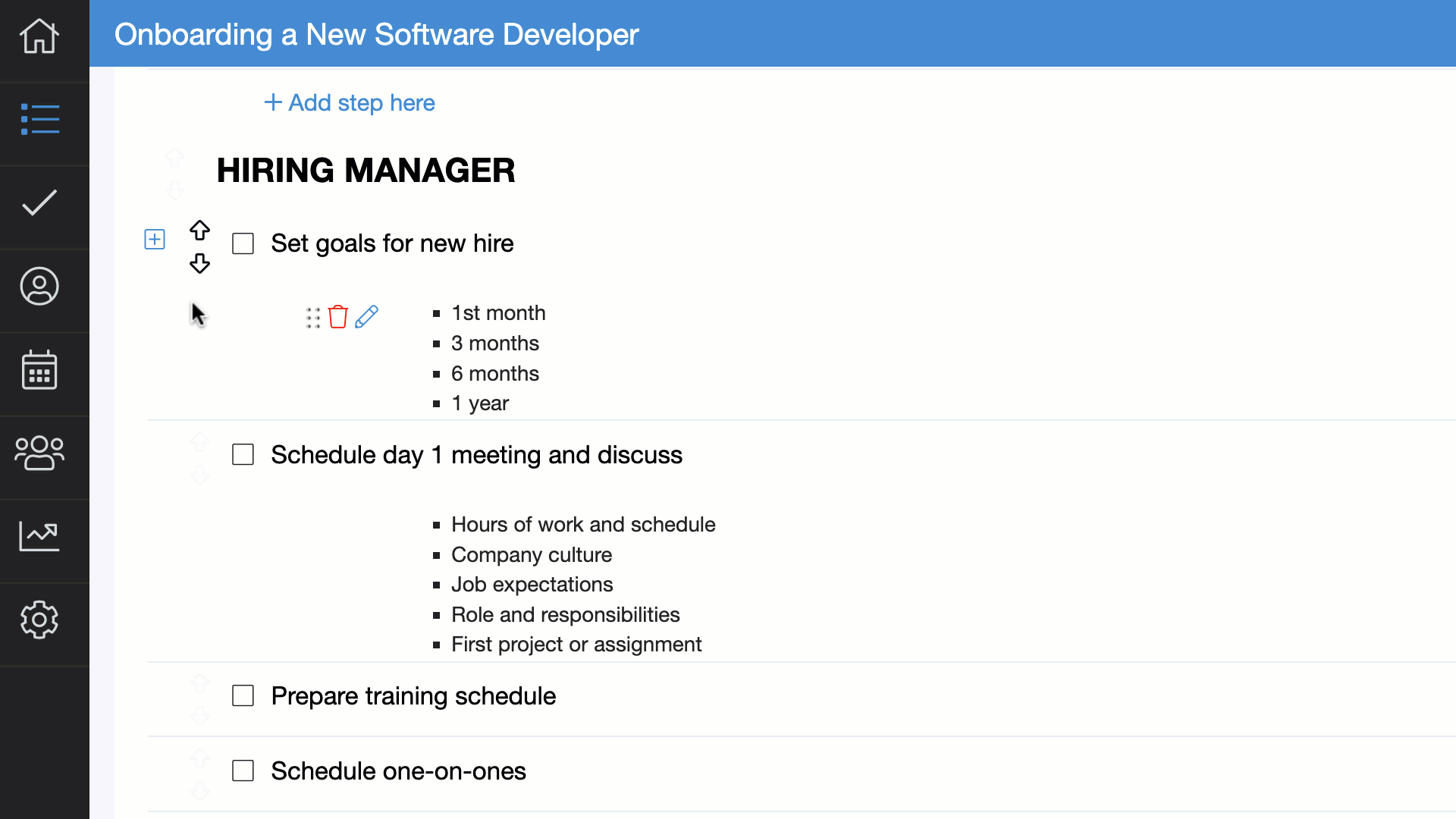Click the '6 months' bullet item
Image resolution: width=1456 pixels, height=819 pixels.
coord(495,374)
